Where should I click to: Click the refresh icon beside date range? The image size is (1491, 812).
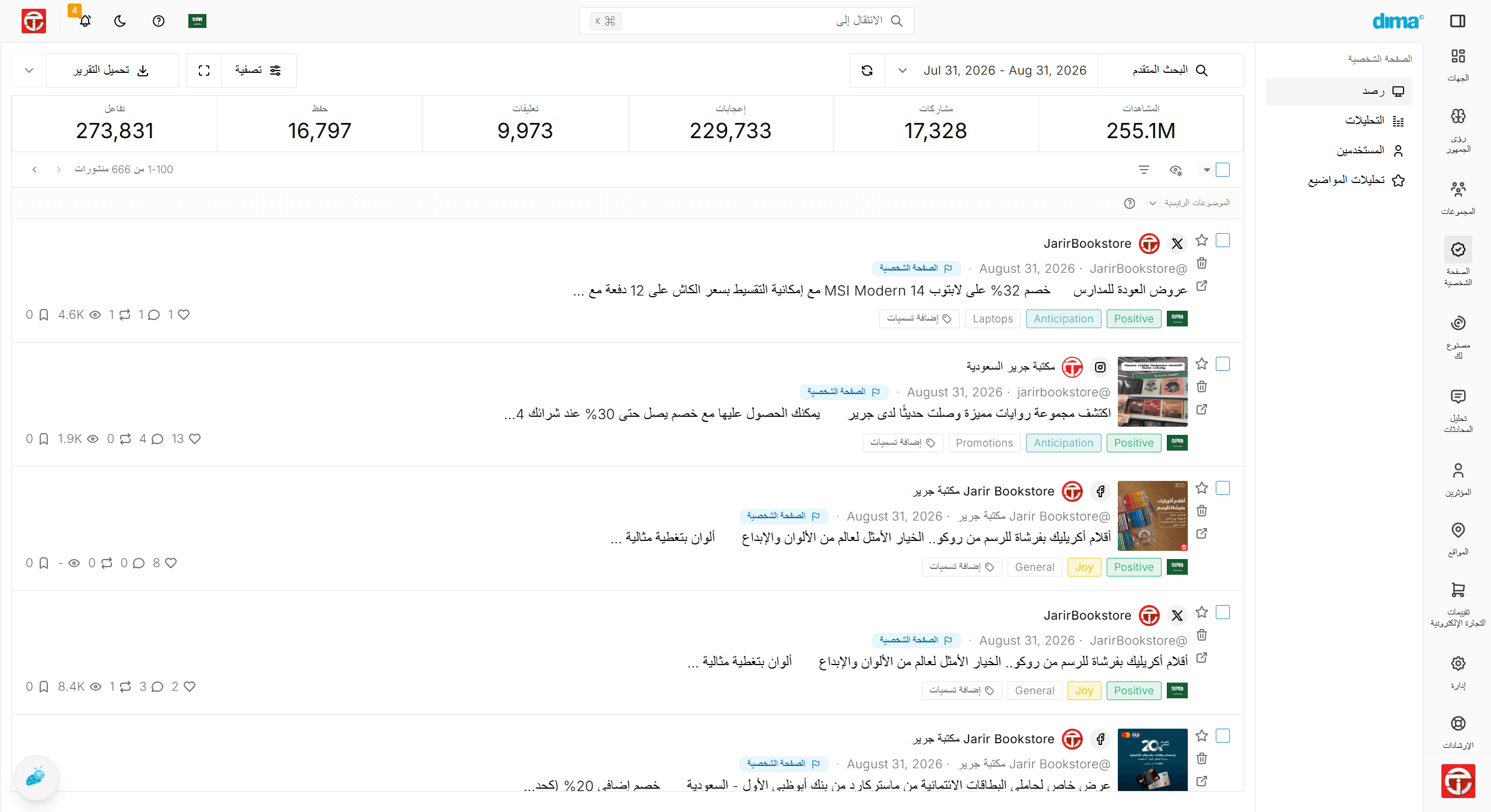point(867,71)
